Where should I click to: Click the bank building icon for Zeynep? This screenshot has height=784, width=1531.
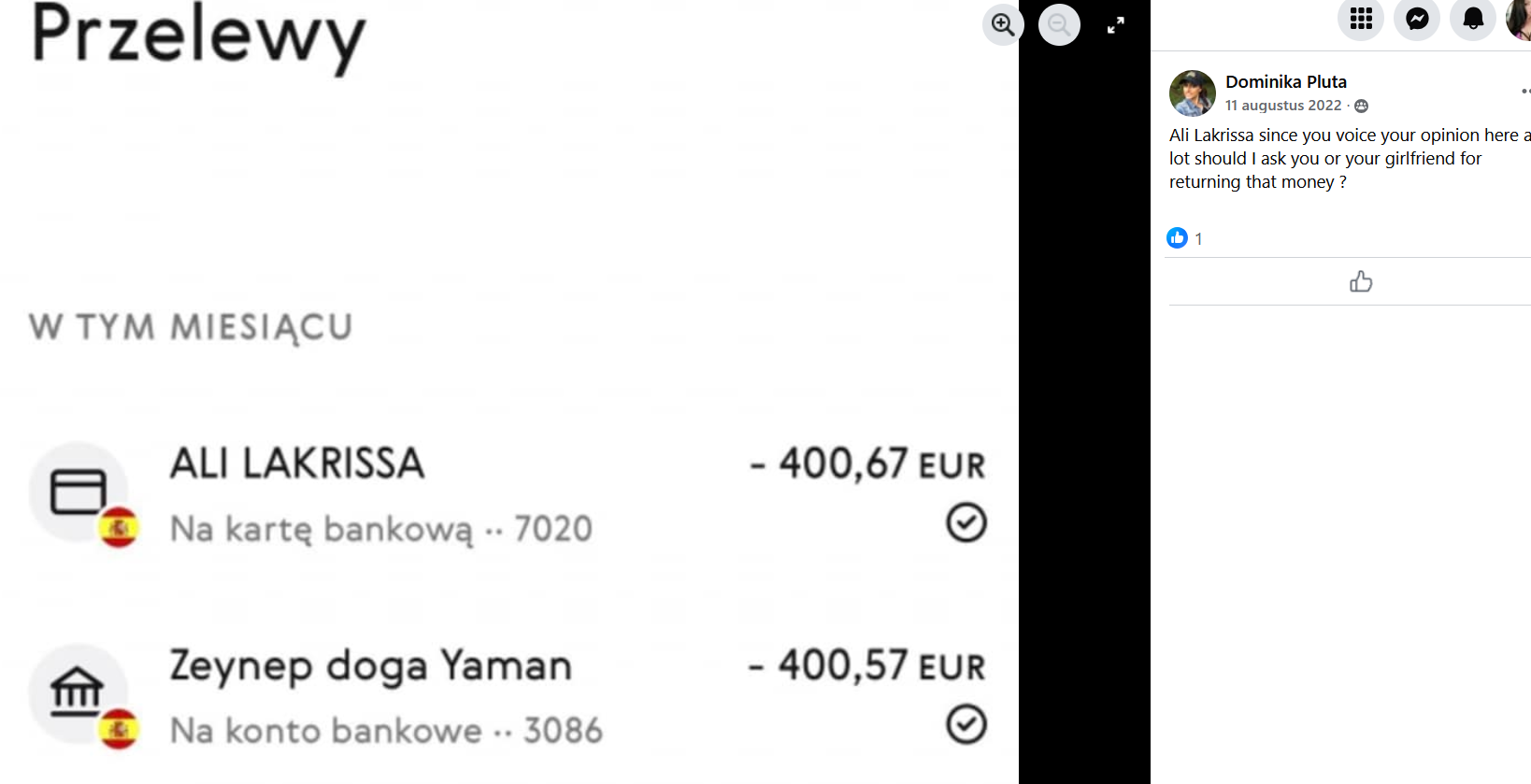(x=77, y=692)
